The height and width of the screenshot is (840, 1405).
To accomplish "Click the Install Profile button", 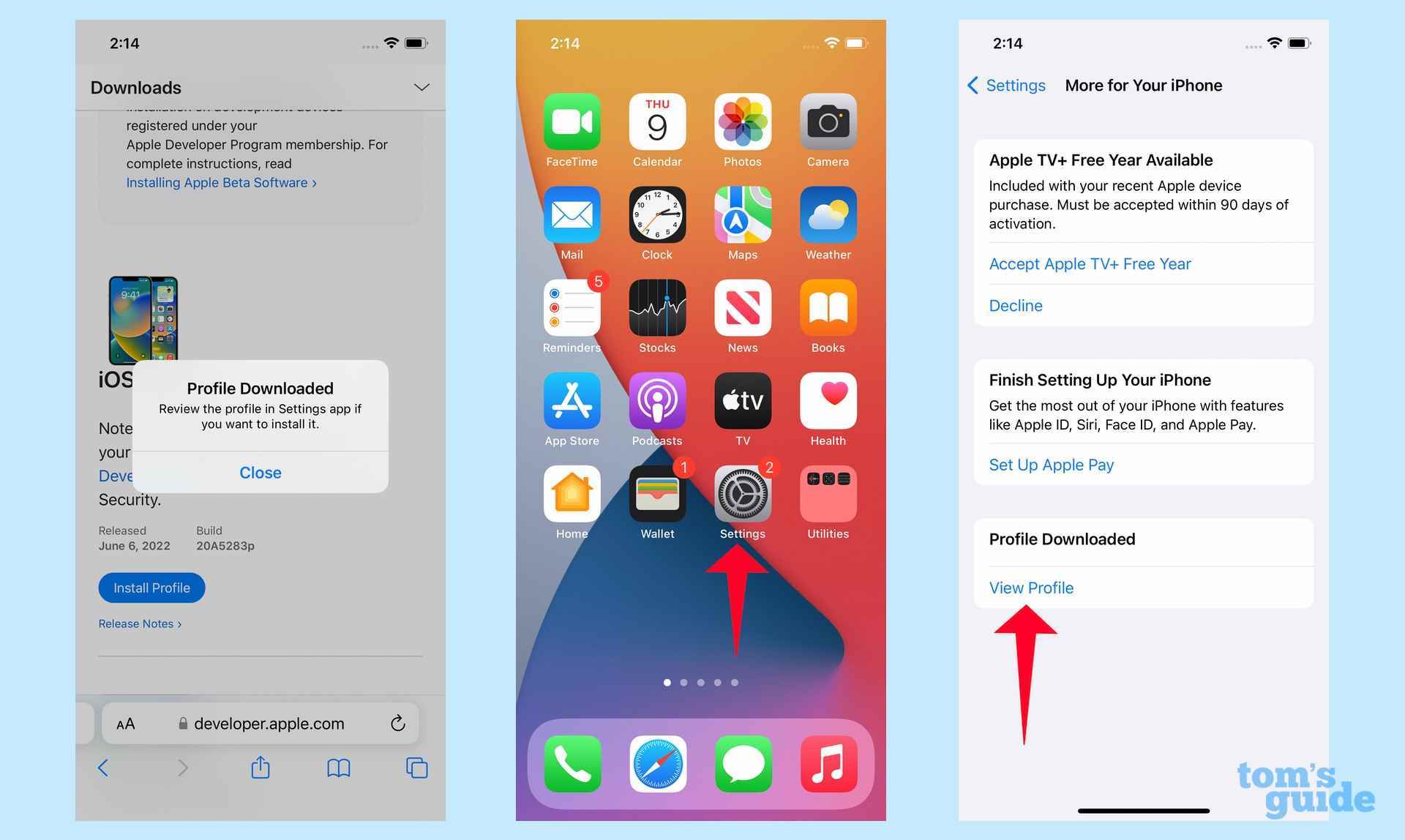I will [151, 588].
